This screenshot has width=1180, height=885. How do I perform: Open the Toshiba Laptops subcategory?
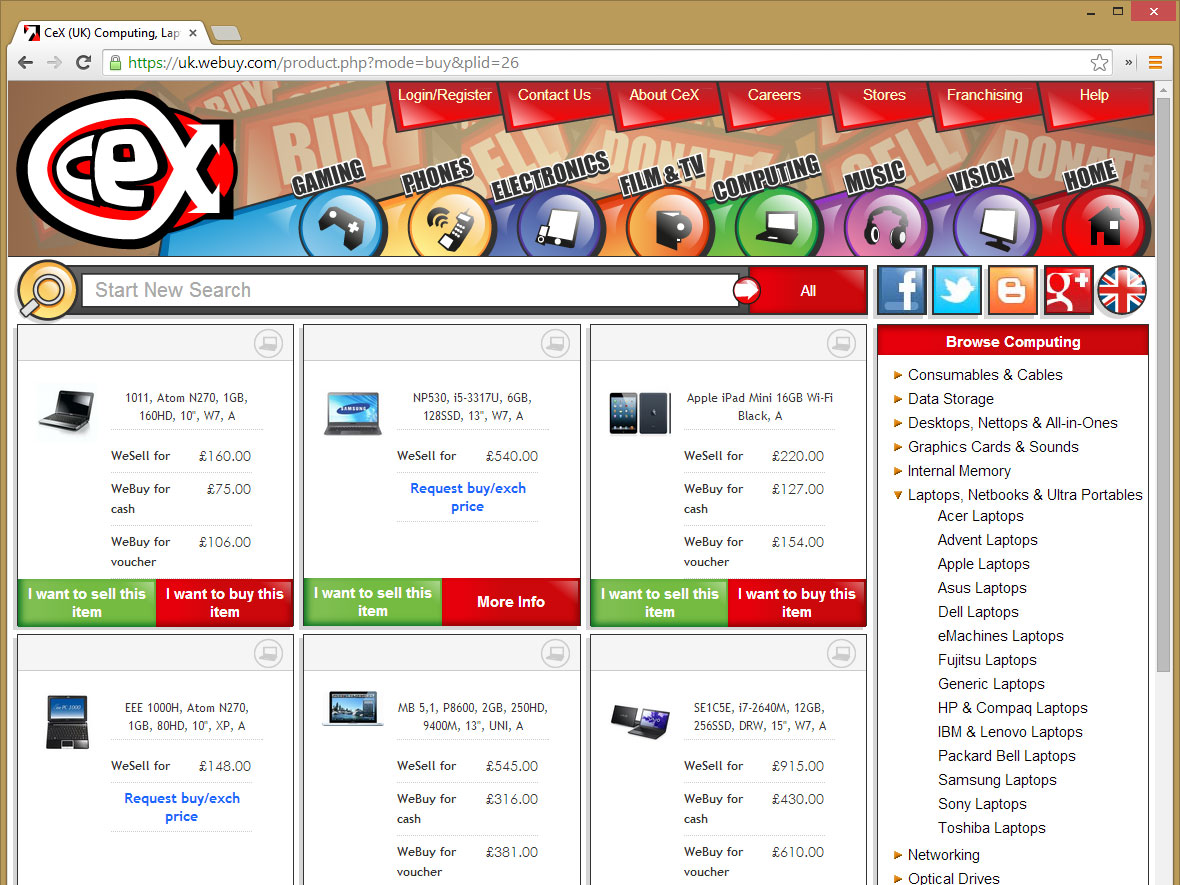point(991,828)
